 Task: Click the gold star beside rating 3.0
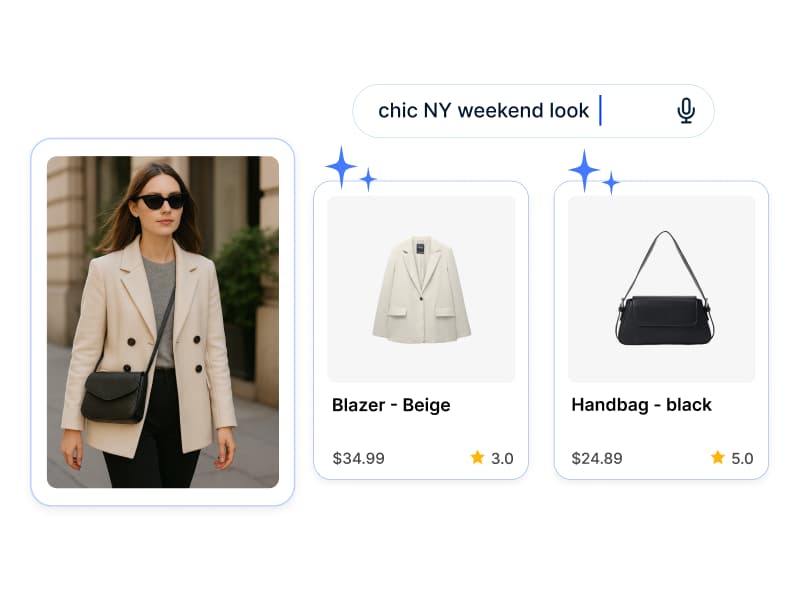(477, 457)
